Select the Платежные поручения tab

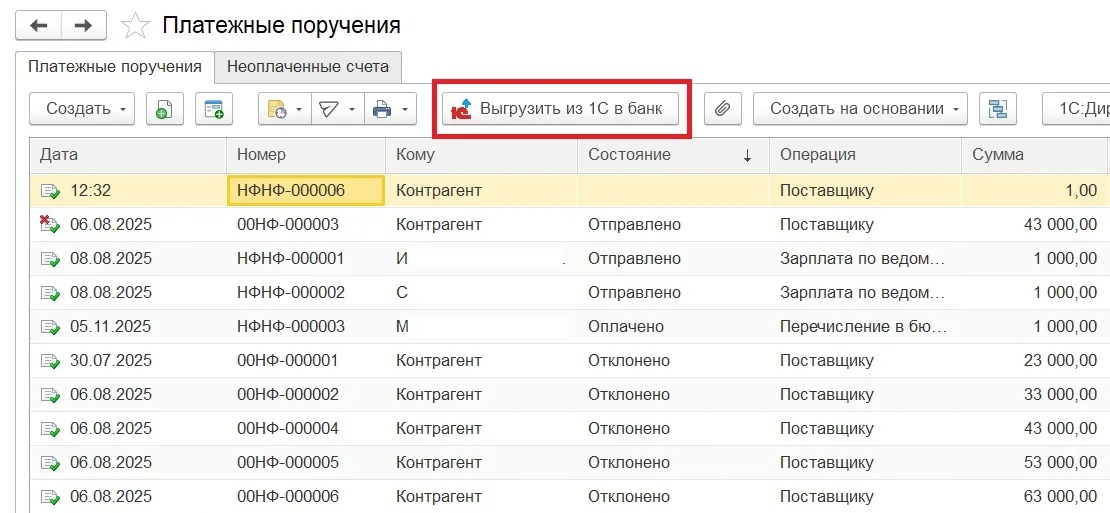pos(115,67)
